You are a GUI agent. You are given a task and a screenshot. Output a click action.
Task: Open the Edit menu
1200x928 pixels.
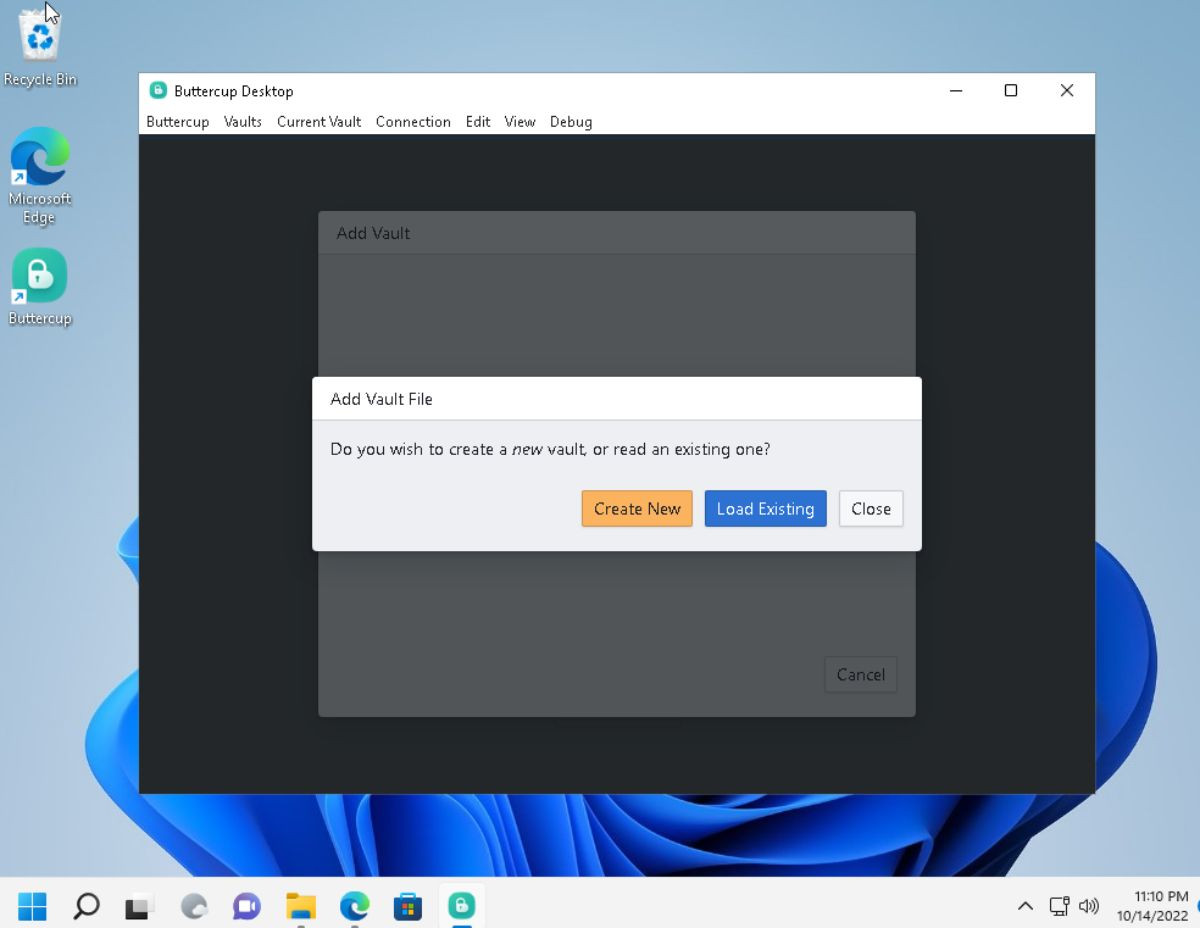click(x=478, y=121)
